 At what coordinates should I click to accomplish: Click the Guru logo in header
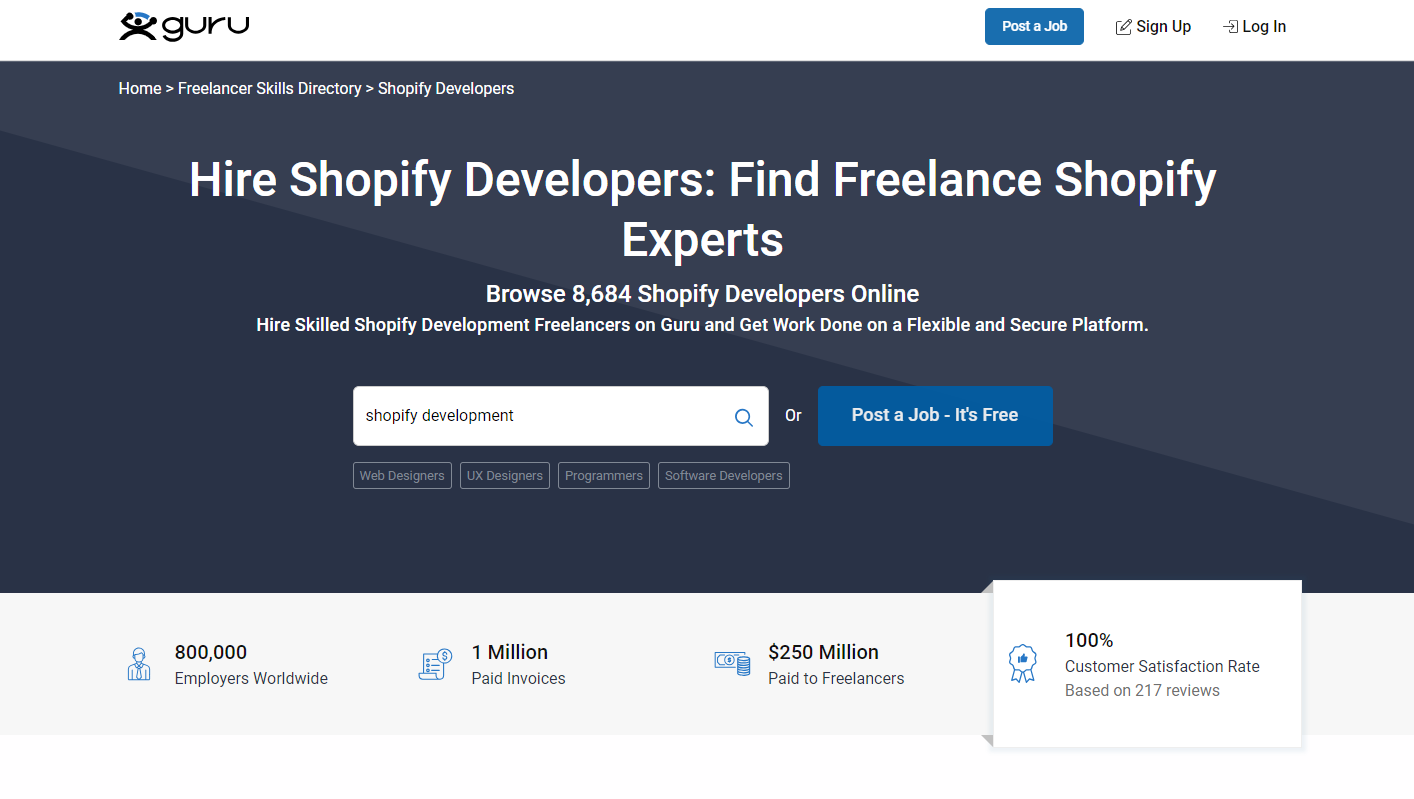coord(184,27)
